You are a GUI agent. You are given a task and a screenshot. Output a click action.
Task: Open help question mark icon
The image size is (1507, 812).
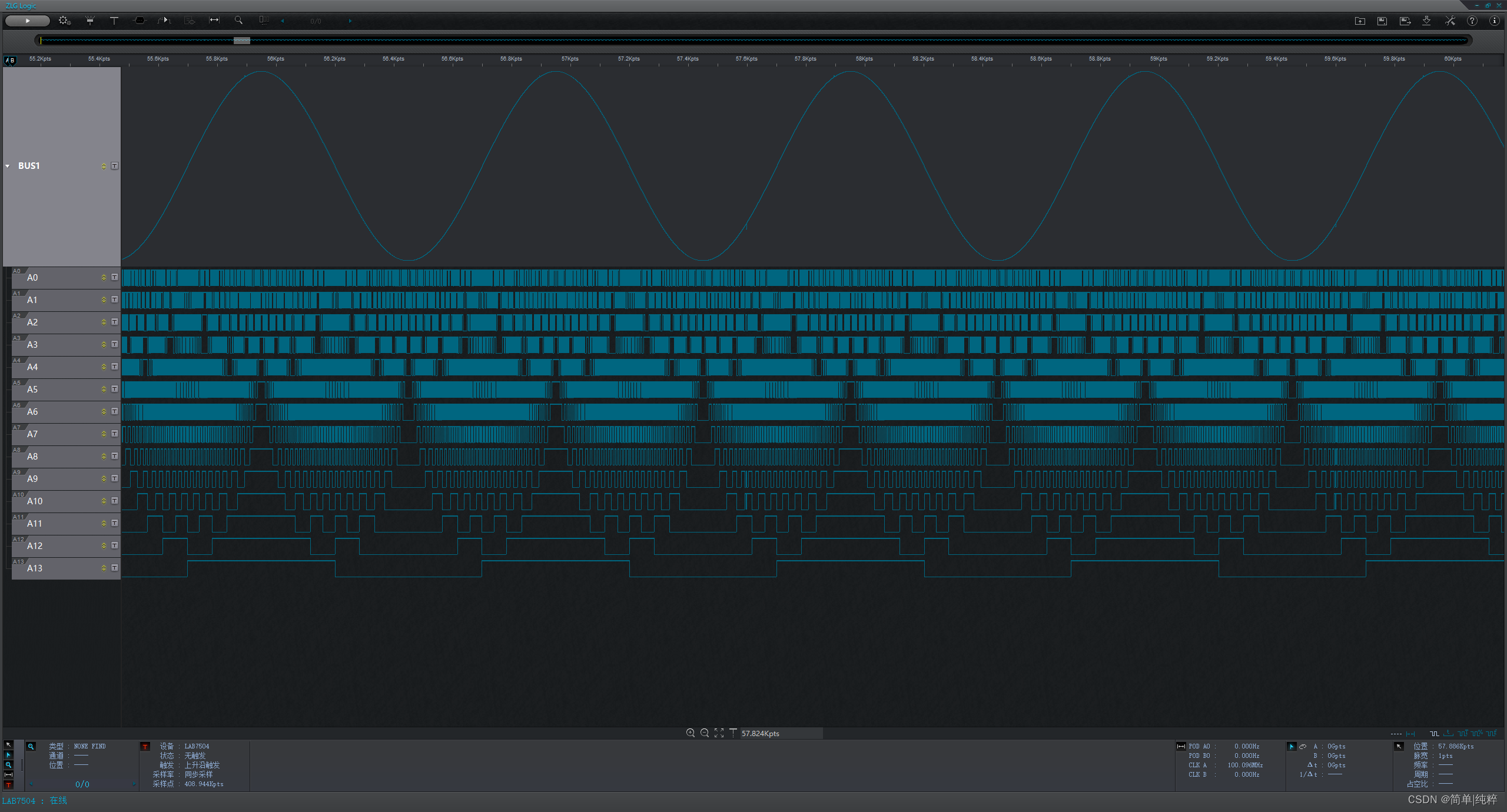1472,21
